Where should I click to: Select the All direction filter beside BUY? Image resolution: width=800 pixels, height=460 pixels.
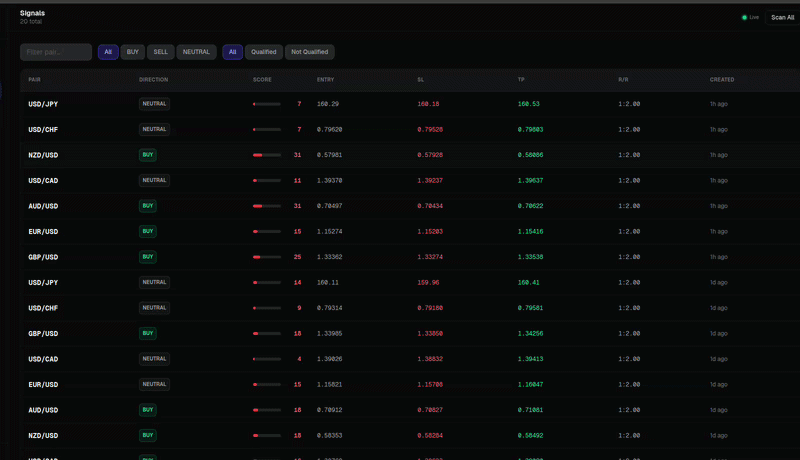click(108, 52)
